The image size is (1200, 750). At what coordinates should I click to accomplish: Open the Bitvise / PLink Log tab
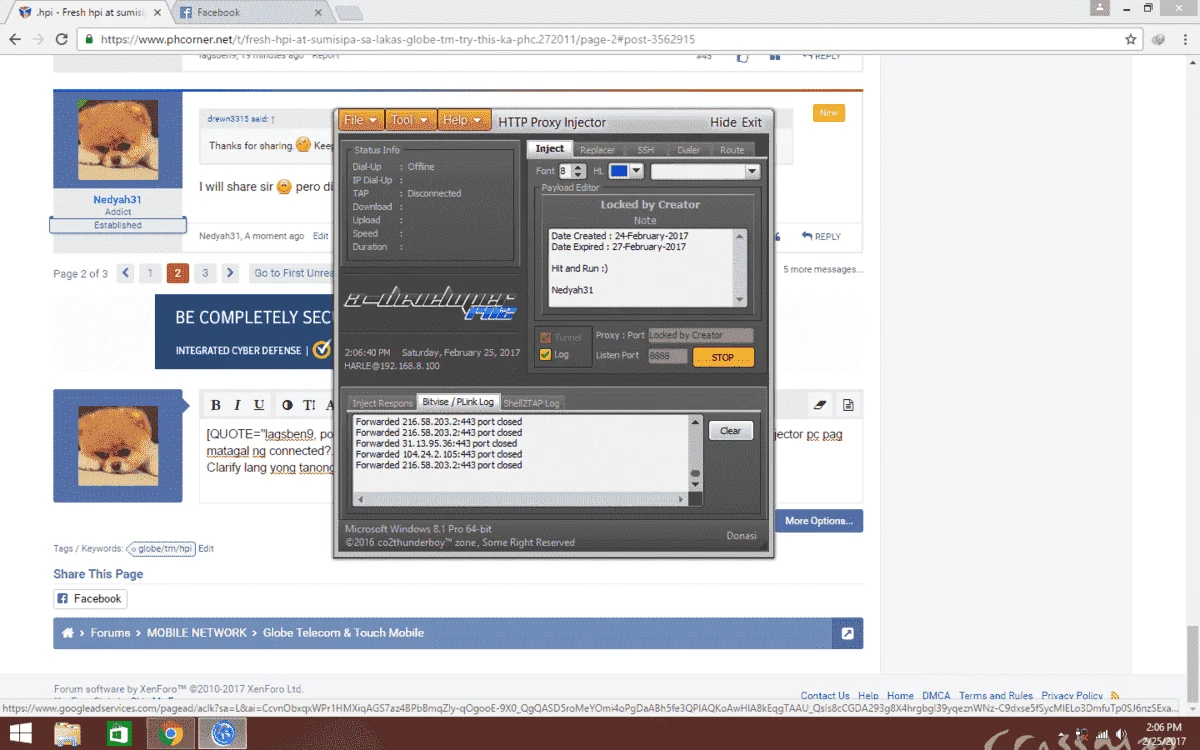tap(458, 402)
